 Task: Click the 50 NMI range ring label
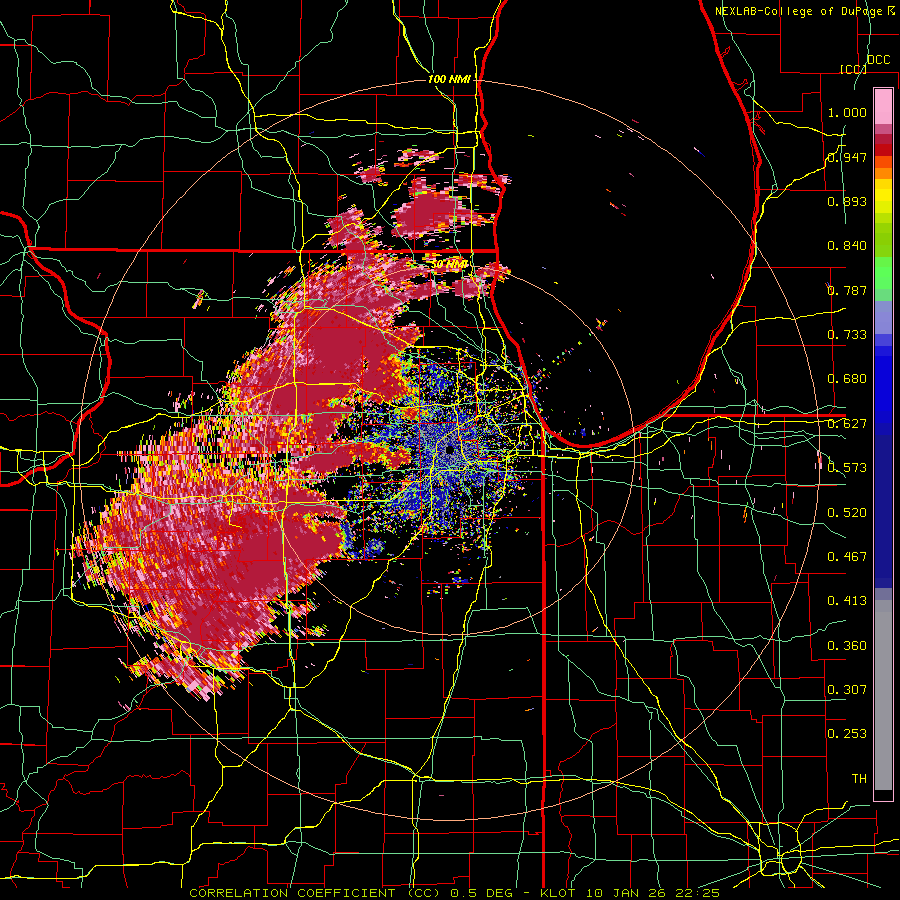(x=449, y=264)
